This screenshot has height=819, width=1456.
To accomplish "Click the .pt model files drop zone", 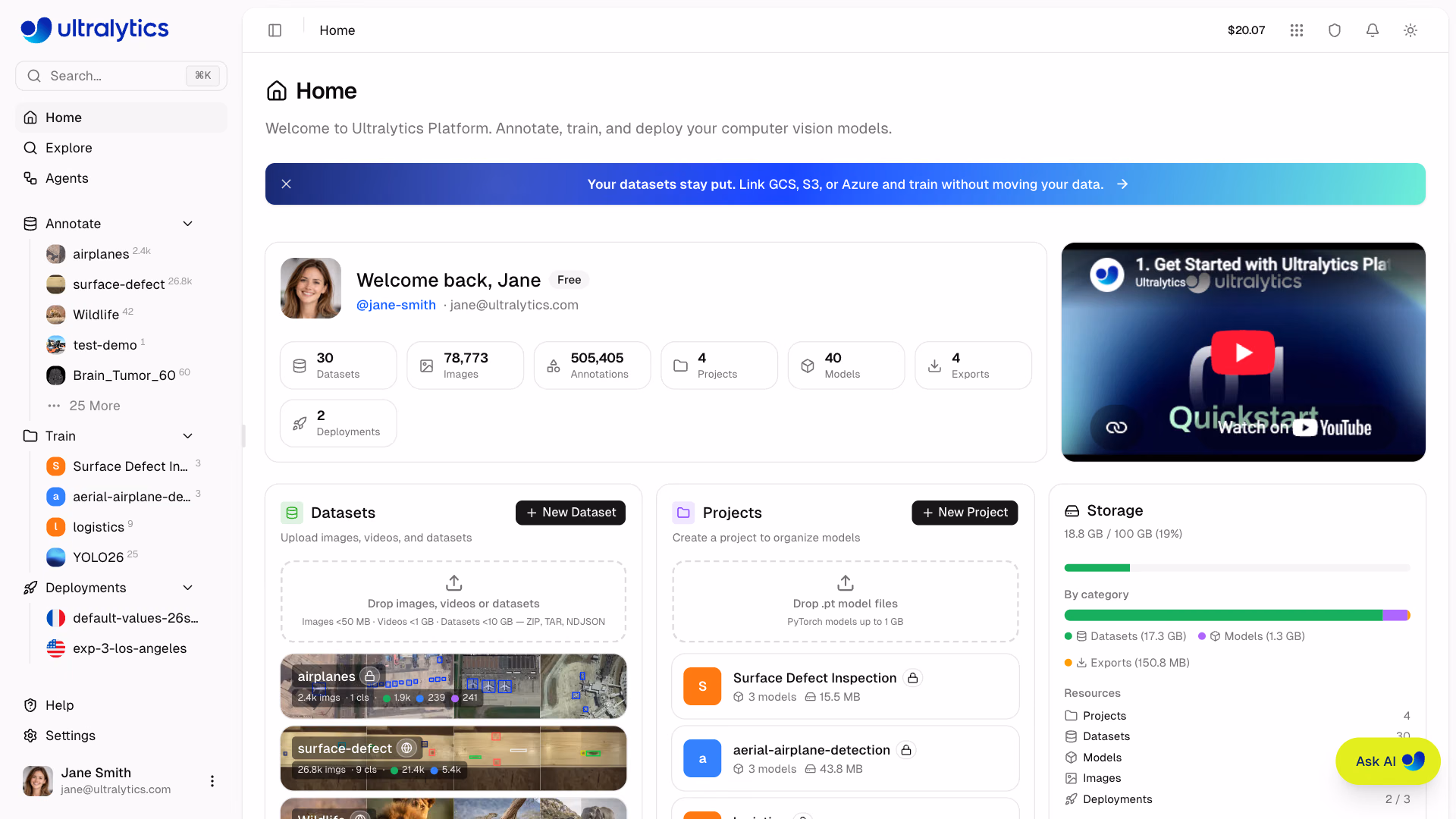I will pos(846,601).
